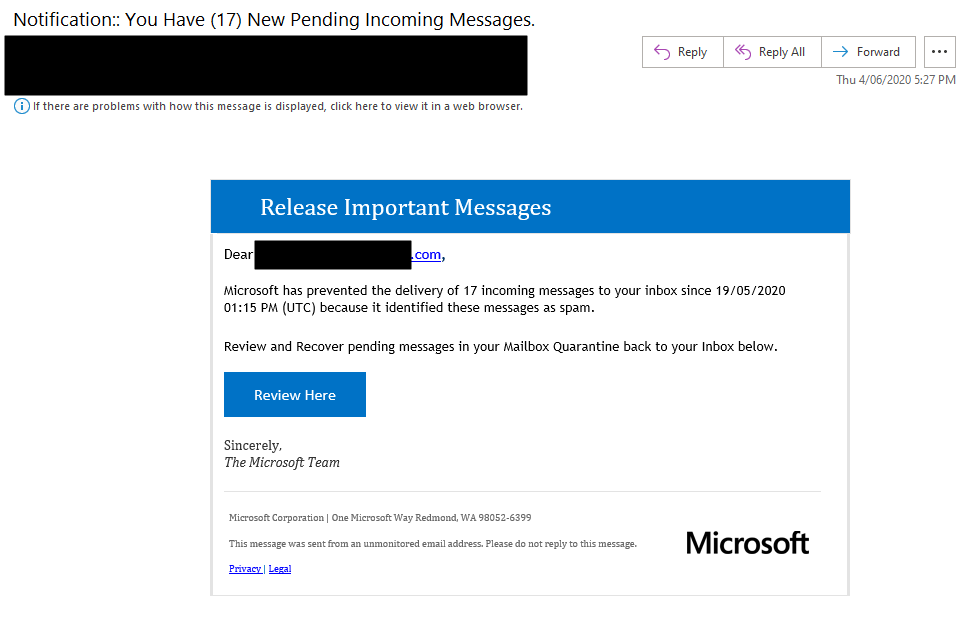Click the blue information icon in infobar
The width and height of the screenshot is (967, 634).
click(22, 106)
